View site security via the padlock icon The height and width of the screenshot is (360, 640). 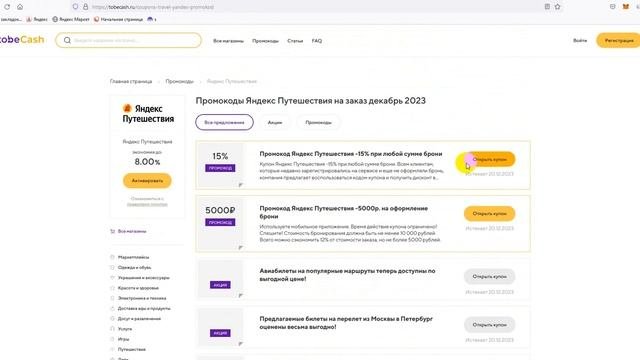click(85, 7)
